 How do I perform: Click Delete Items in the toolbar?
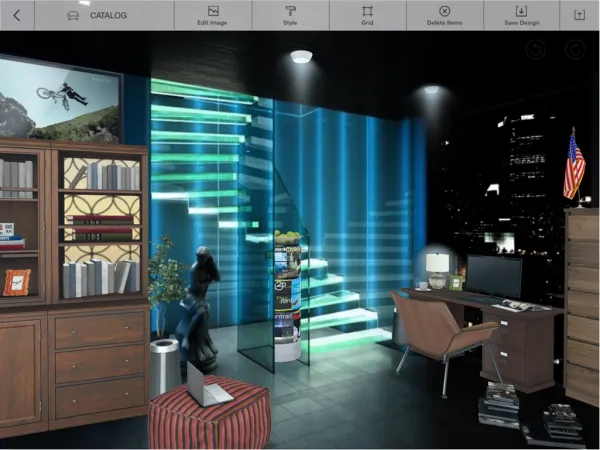444,15
